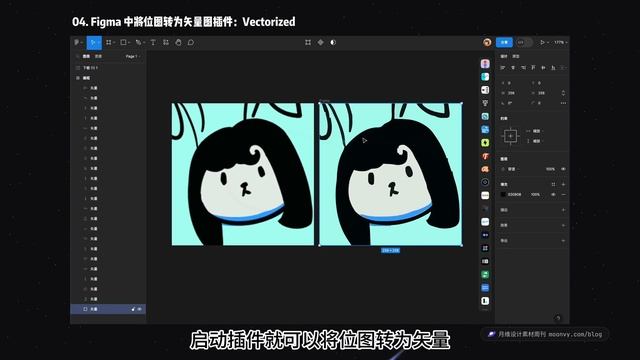Image resolution: width=640 pixels, height=360 pixels.
Task: Click the Rotation angle field
Action: tap(514, 103)
